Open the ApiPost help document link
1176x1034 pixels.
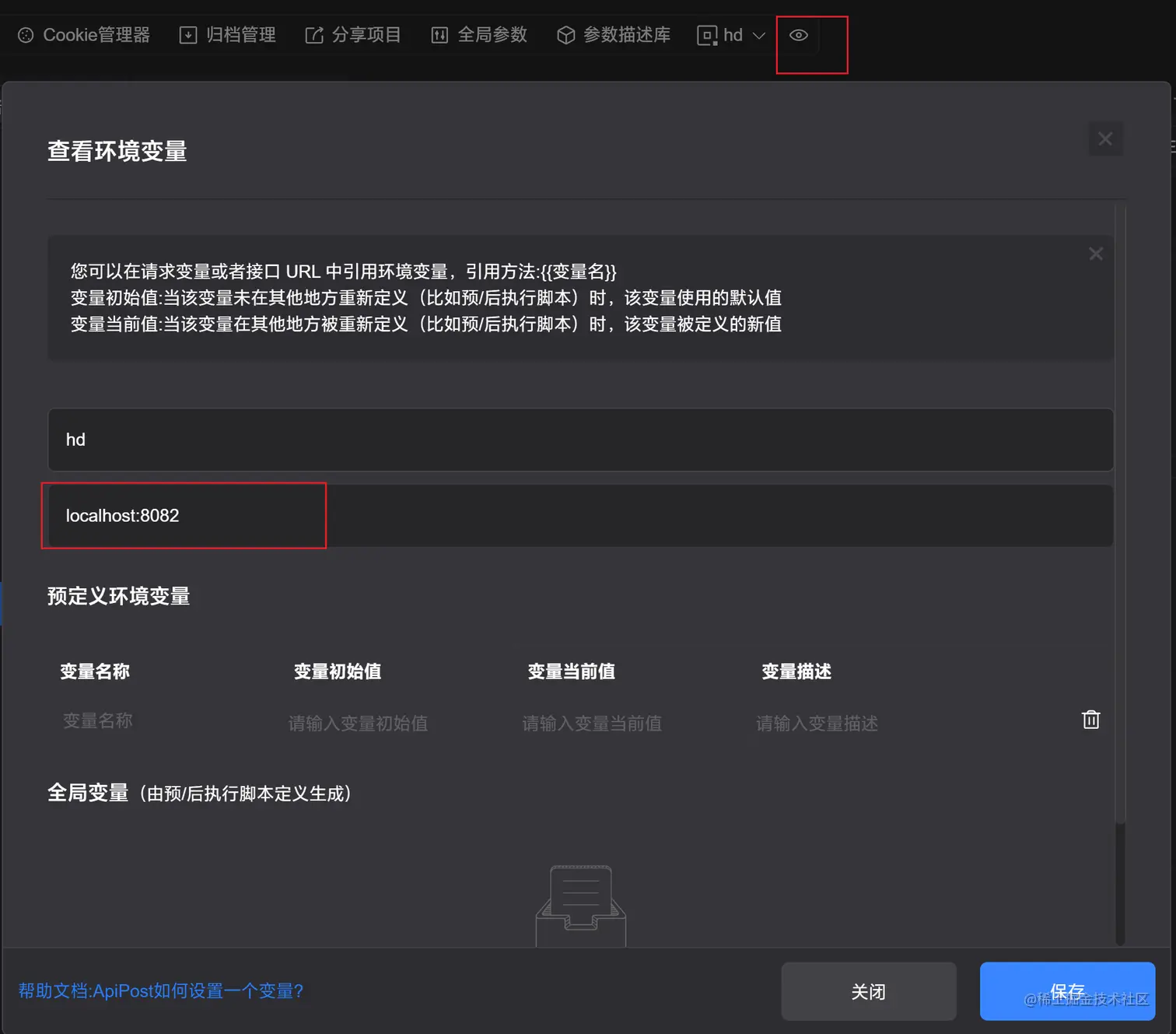[161, 990]
